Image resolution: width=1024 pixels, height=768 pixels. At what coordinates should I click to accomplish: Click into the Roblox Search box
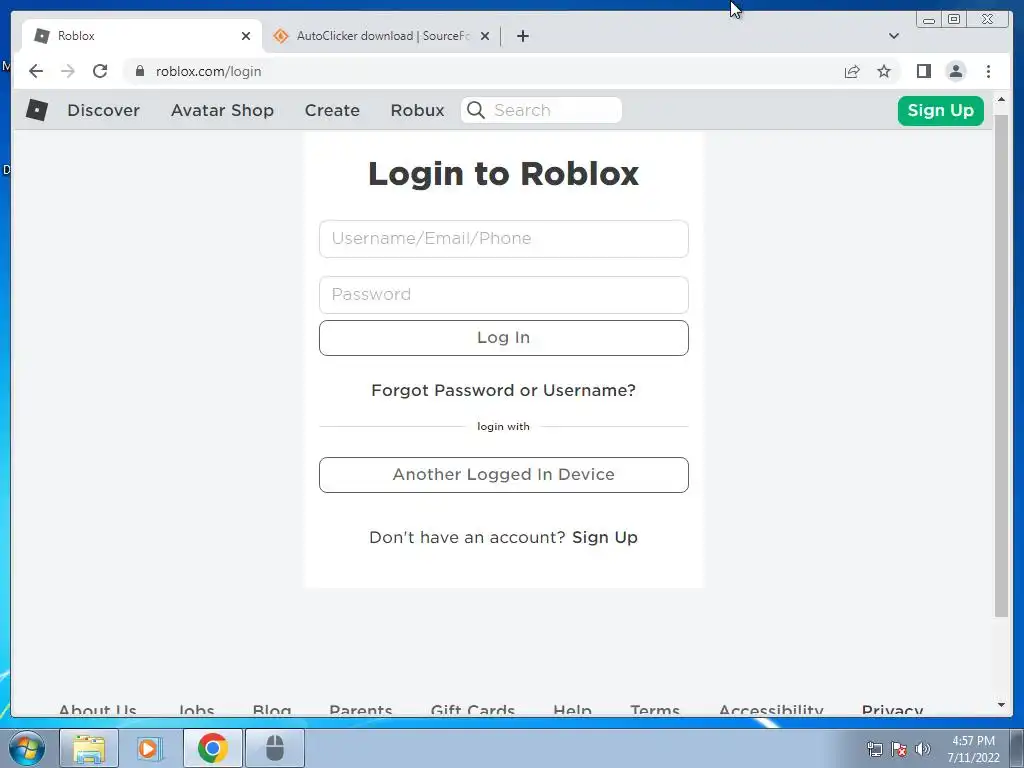pyautogui.click(x=541, y=110)
